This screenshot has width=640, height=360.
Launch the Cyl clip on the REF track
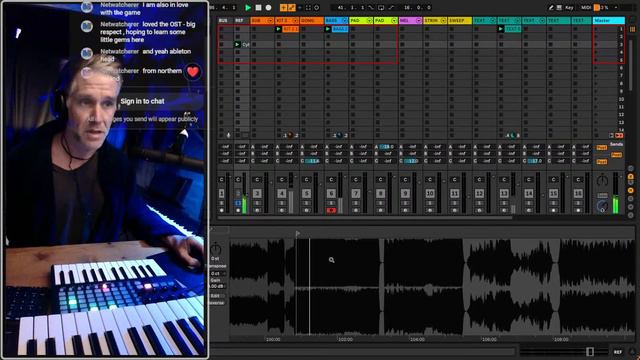pos(237,44)
